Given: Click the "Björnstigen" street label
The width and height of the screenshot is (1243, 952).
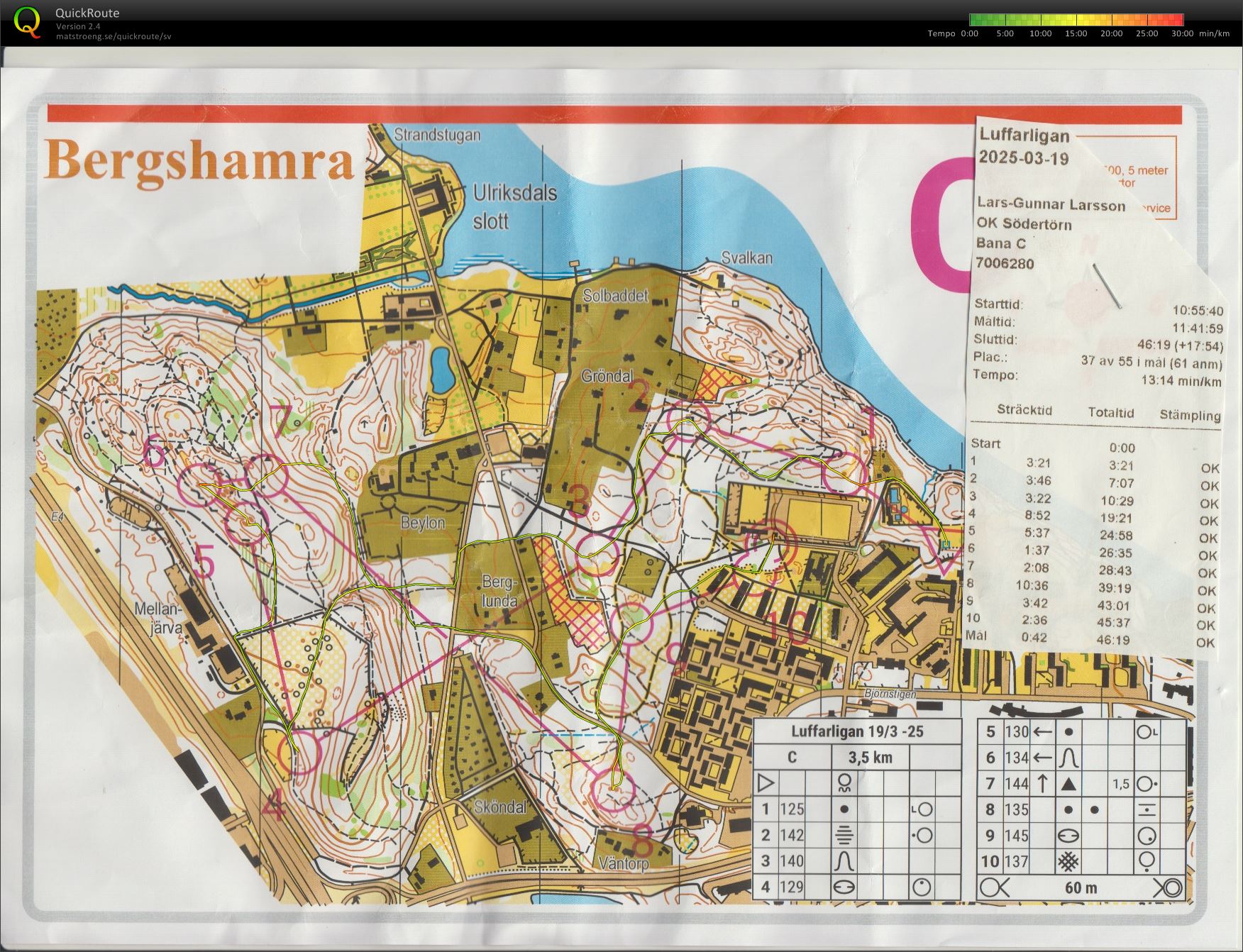Looking at the screenshot, I should 891,695.
